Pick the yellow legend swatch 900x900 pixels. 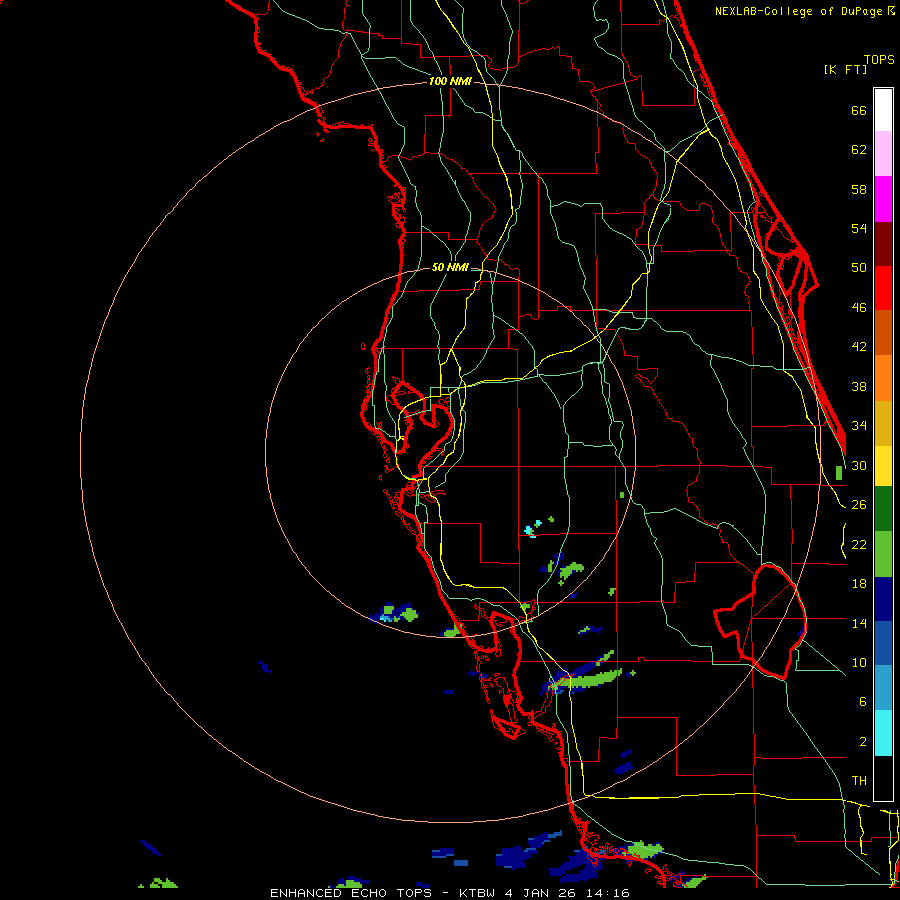click(x=883, y=466)
